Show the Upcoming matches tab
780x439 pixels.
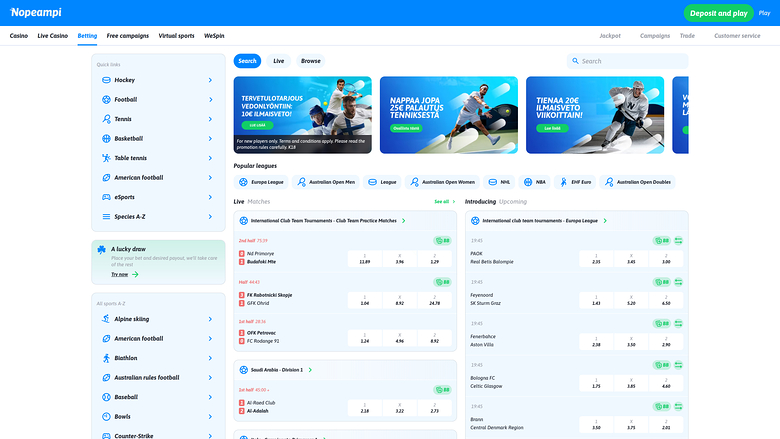[513, 202]
